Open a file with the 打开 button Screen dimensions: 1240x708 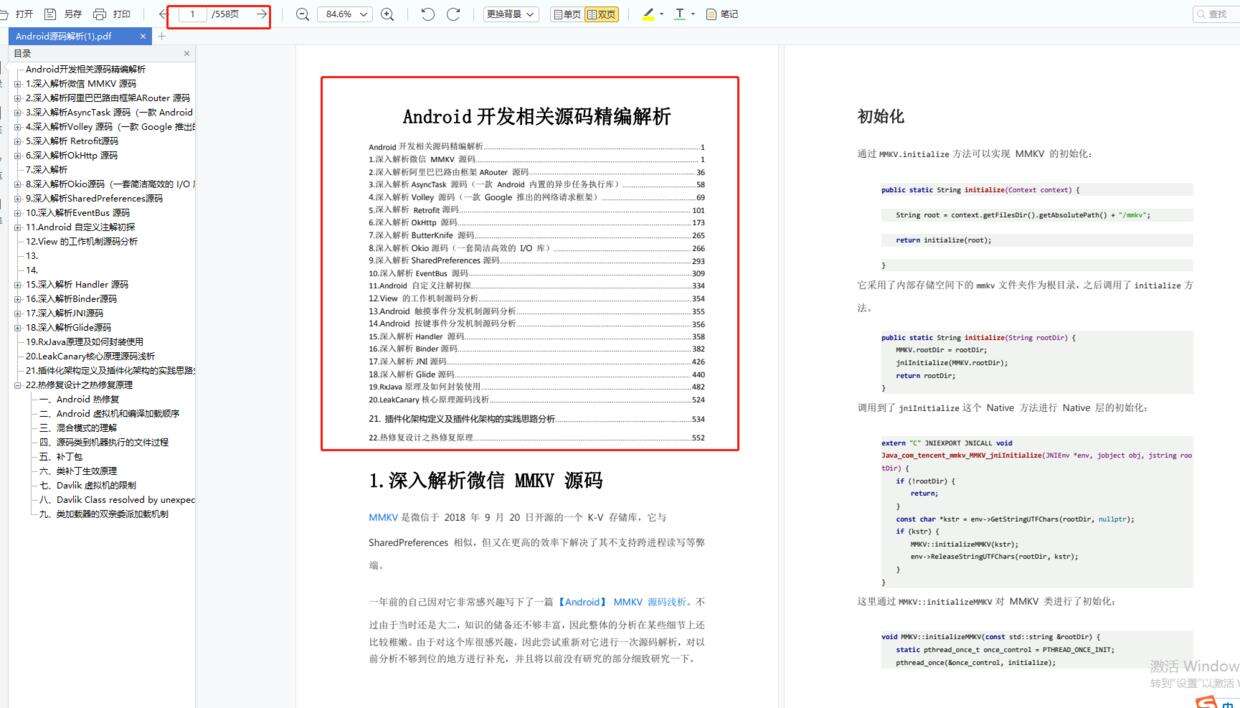19,14
